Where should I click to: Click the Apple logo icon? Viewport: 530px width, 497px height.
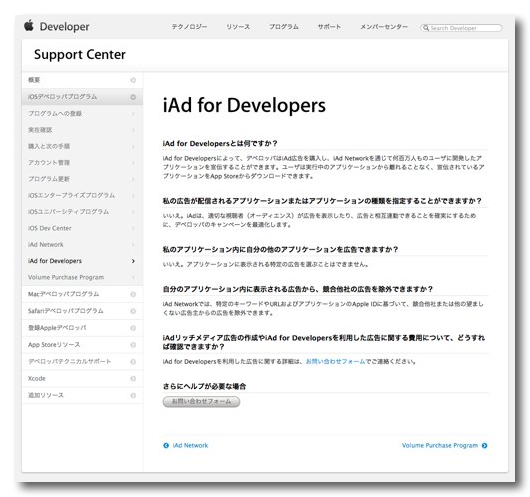pyautogui.click(x=29, y=26)
